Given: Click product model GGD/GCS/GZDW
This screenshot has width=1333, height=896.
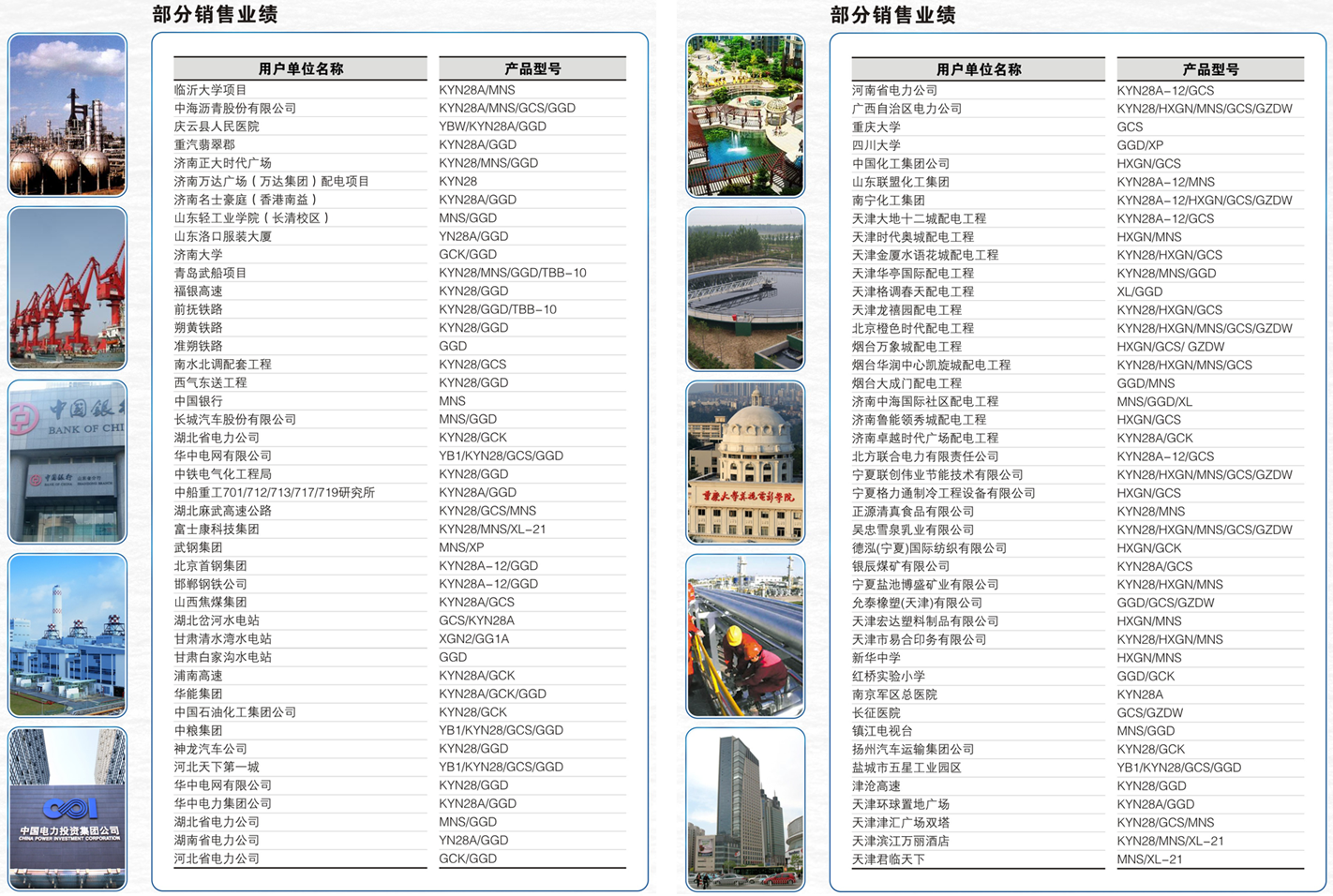Looking at the screenshot, I should pos(1165,603).
